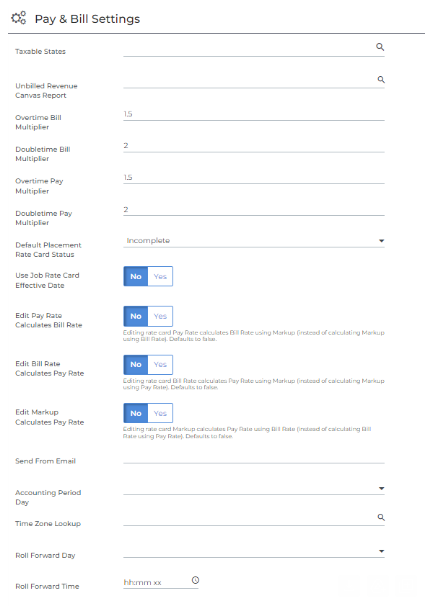Viewport: 445px width, 615px height.
Task: Select the Overtime Pay Multiplier input
Action: tap(254, 178)
